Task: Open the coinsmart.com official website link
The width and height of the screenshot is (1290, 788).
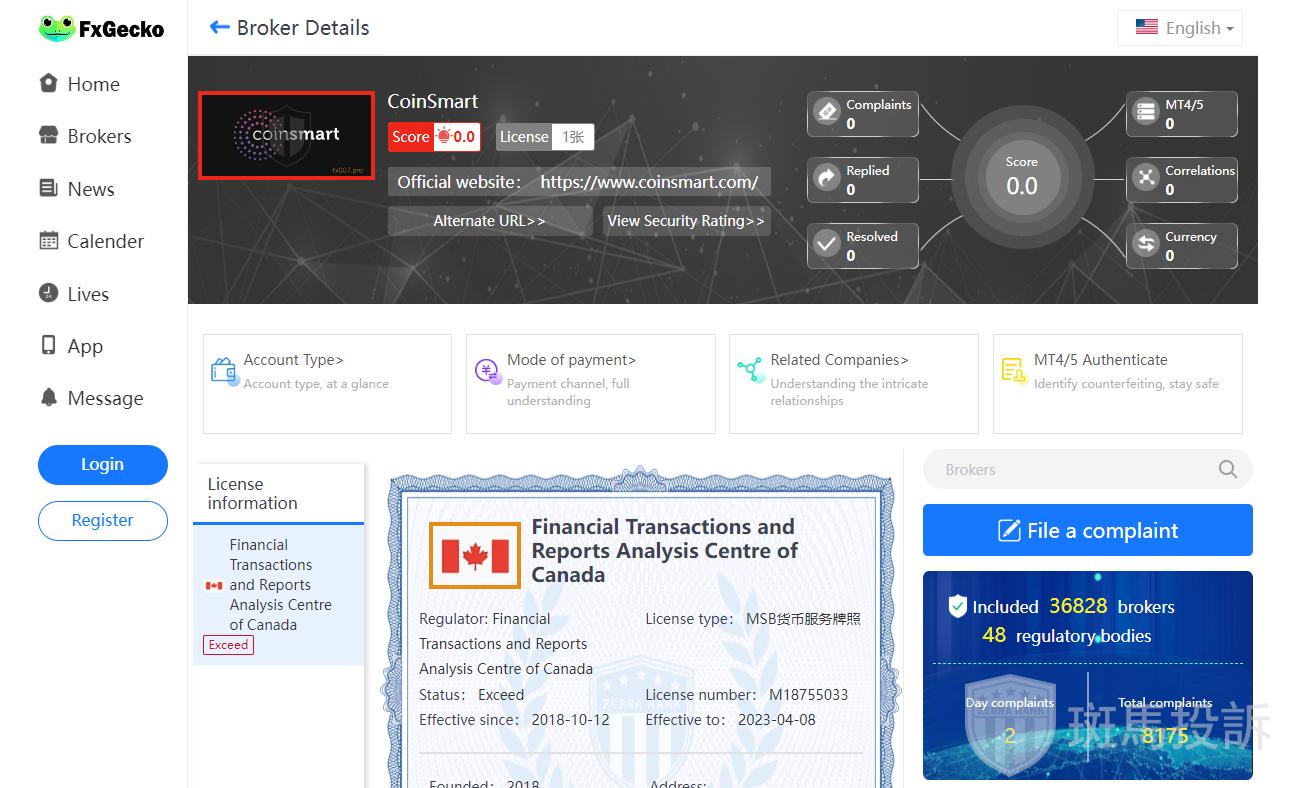Action: (649, 182)
